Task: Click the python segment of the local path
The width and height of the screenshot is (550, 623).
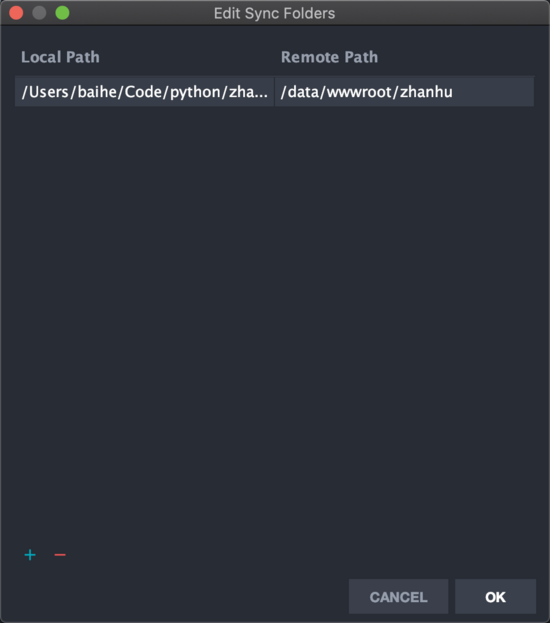Action: pyautogui.click(x=195, y=93)
